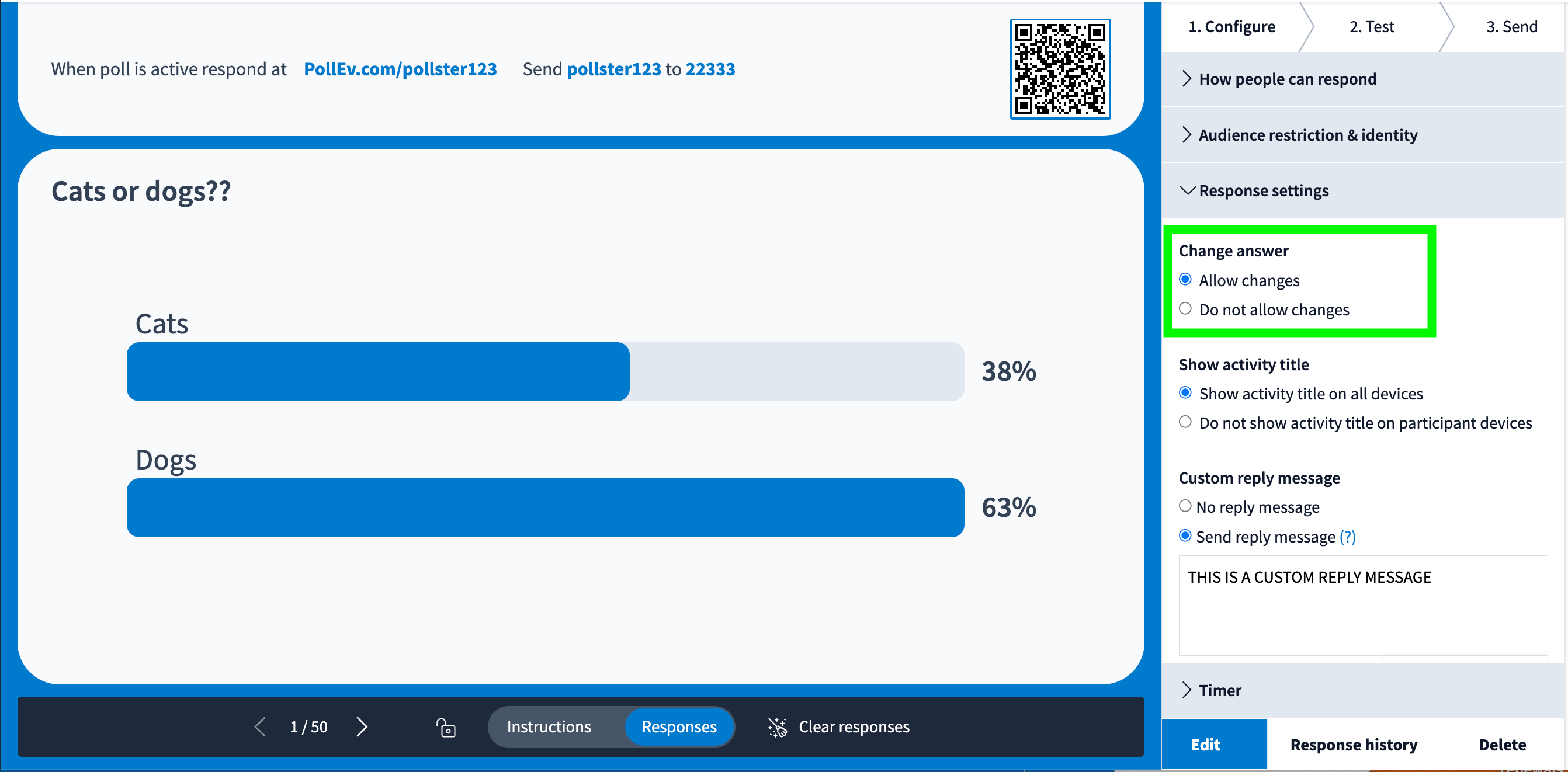Choose Do not show activity title on participant devices
Screen dimensions: 1568x772
pos(1186,422)
